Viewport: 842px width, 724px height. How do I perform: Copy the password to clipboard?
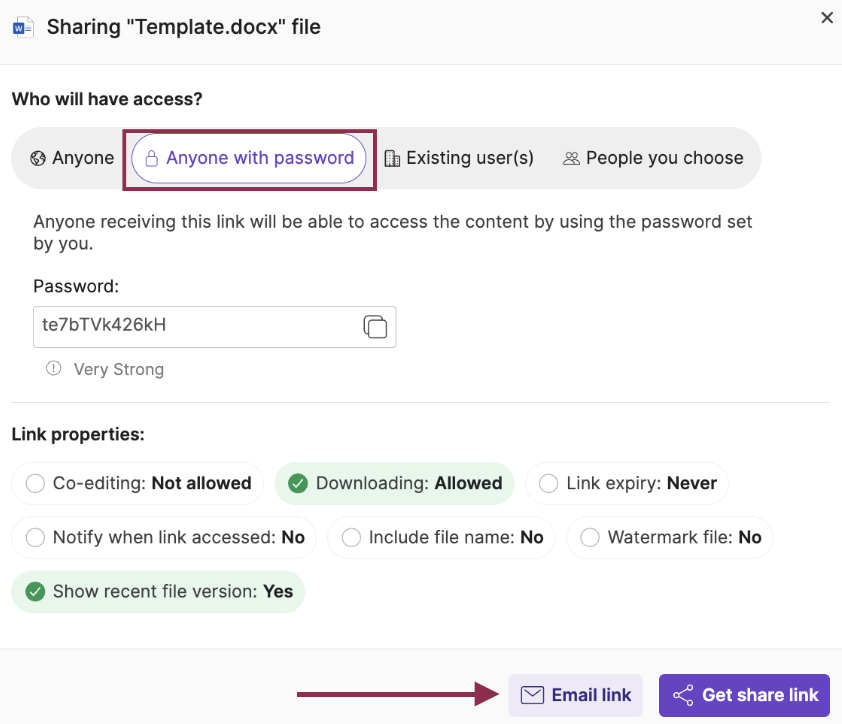coord(375,327)
